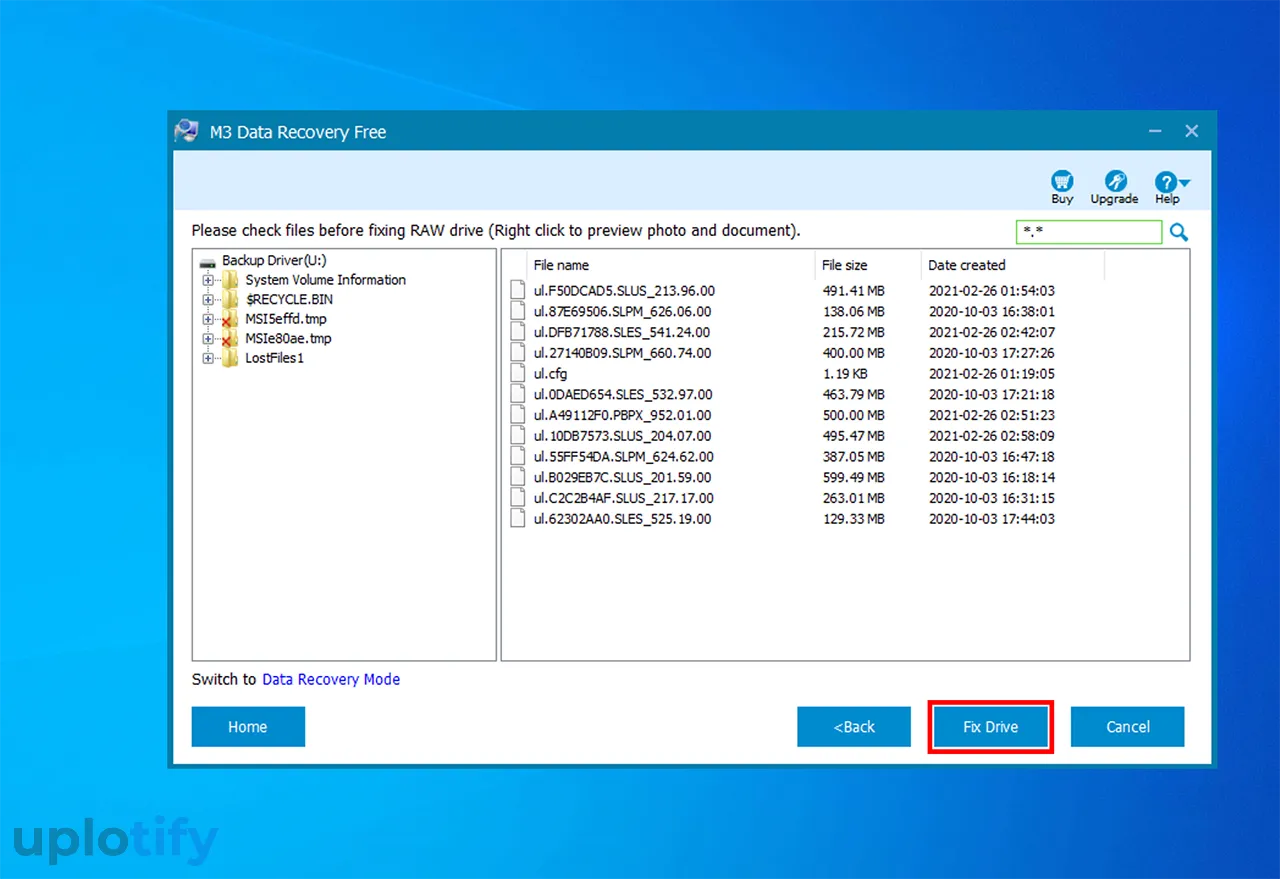Image resolution: width=1280 pixels, height=879 pixels.
Task: Minimize the M3 Data Recovery window
Action: [x=1155, y=131]
